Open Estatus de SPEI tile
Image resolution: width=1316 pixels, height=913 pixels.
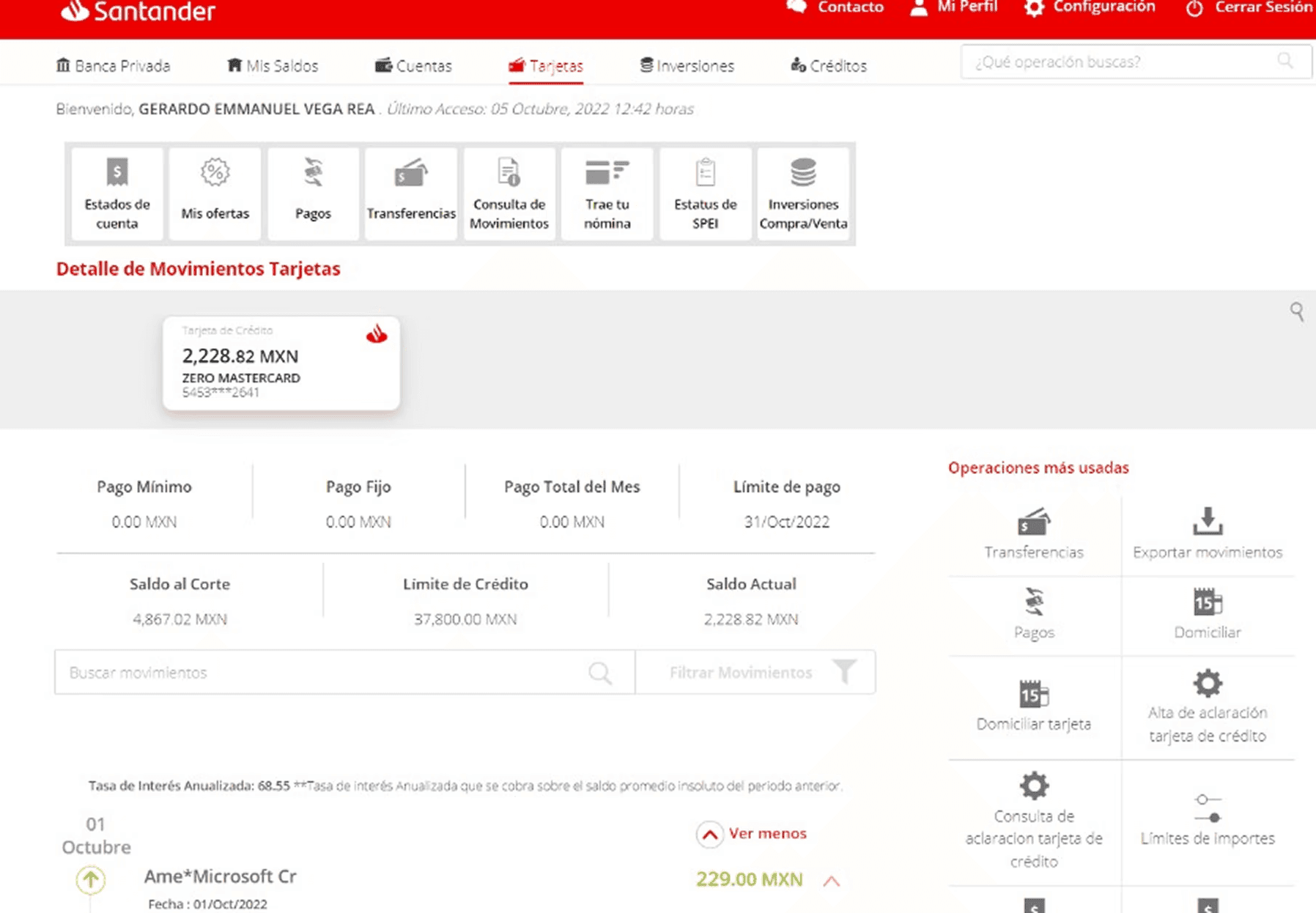tap(705, 193)
